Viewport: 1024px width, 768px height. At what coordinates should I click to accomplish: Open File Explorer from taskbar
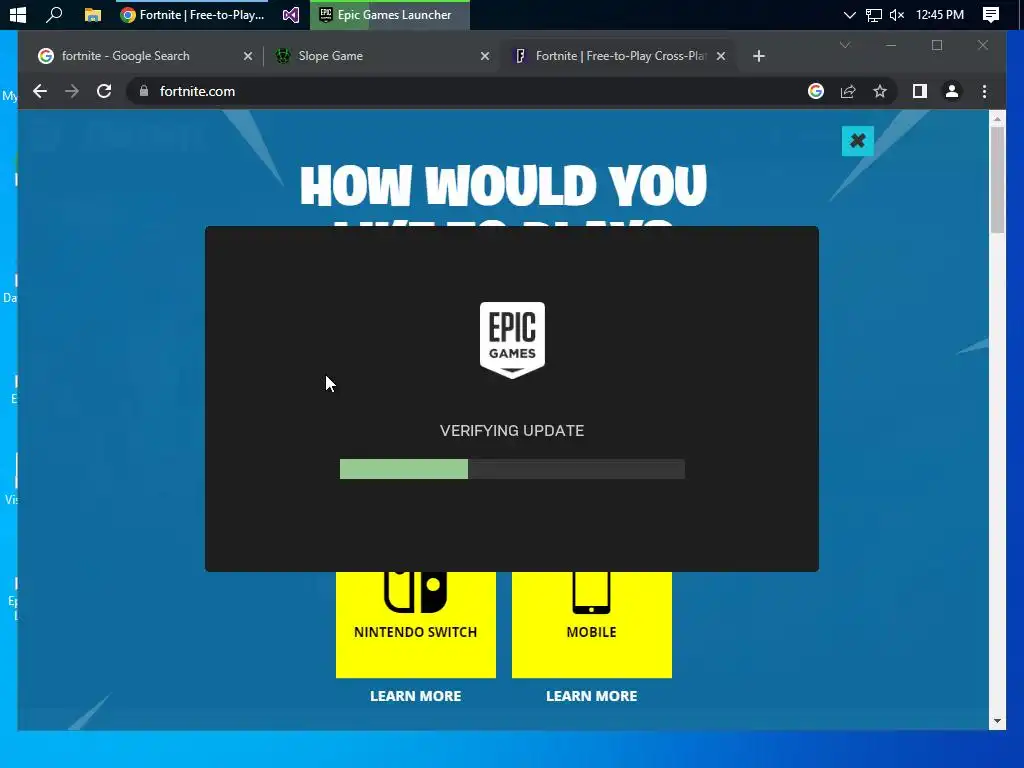click(93, 14)
